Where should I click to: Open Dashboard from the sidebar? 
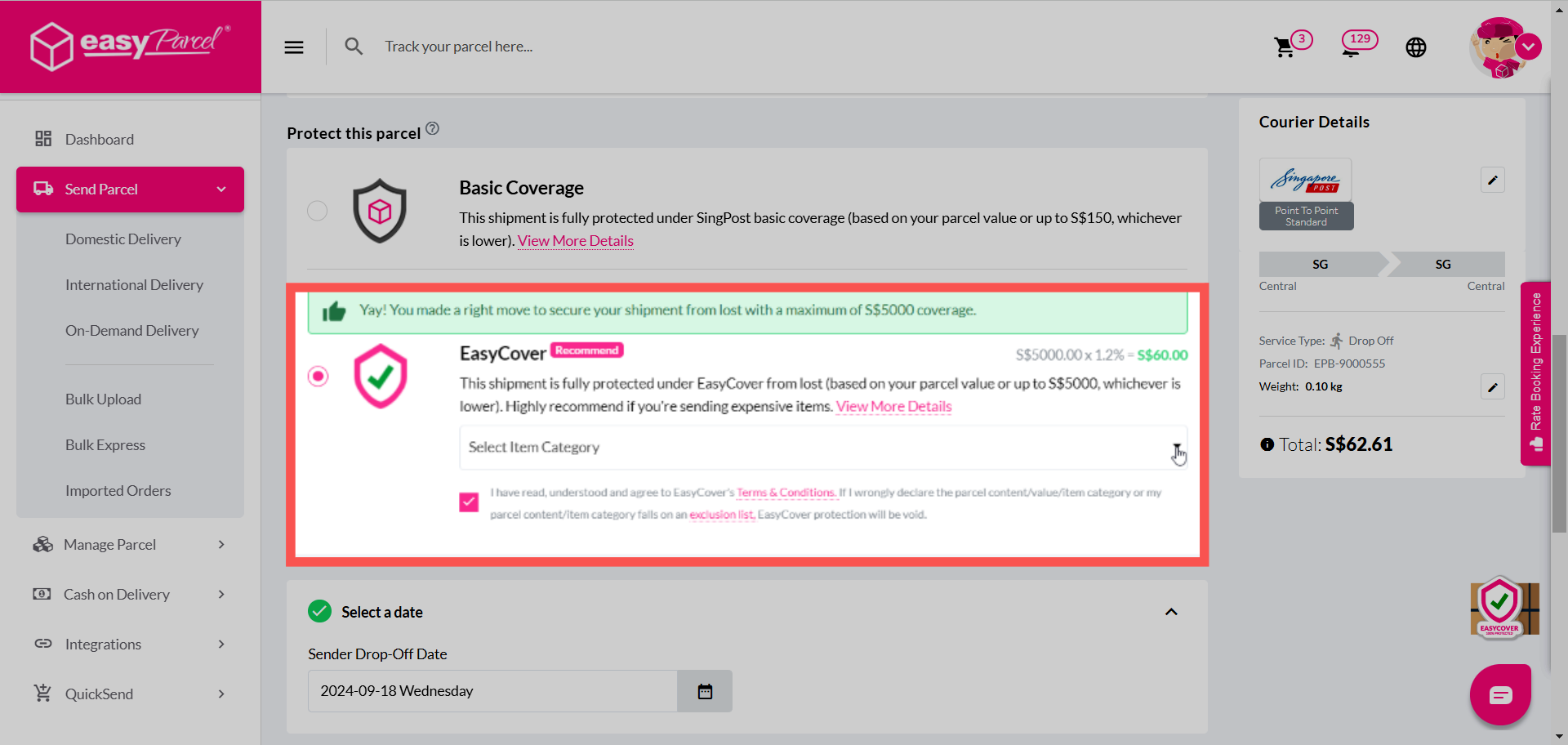pyautogui.click(x=100, y=140)
